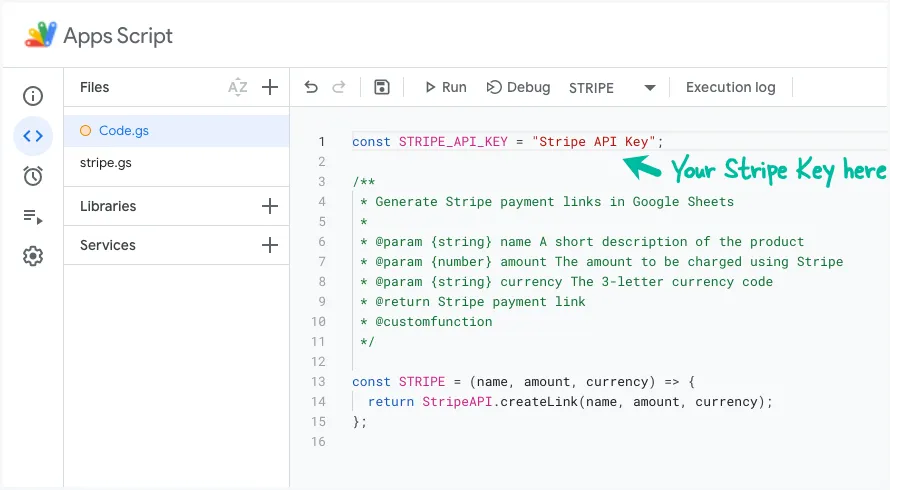The image size is (902, 490).
Task: Click the Apps Script title text
Action: pyautogui.click(x=118, y=36)
